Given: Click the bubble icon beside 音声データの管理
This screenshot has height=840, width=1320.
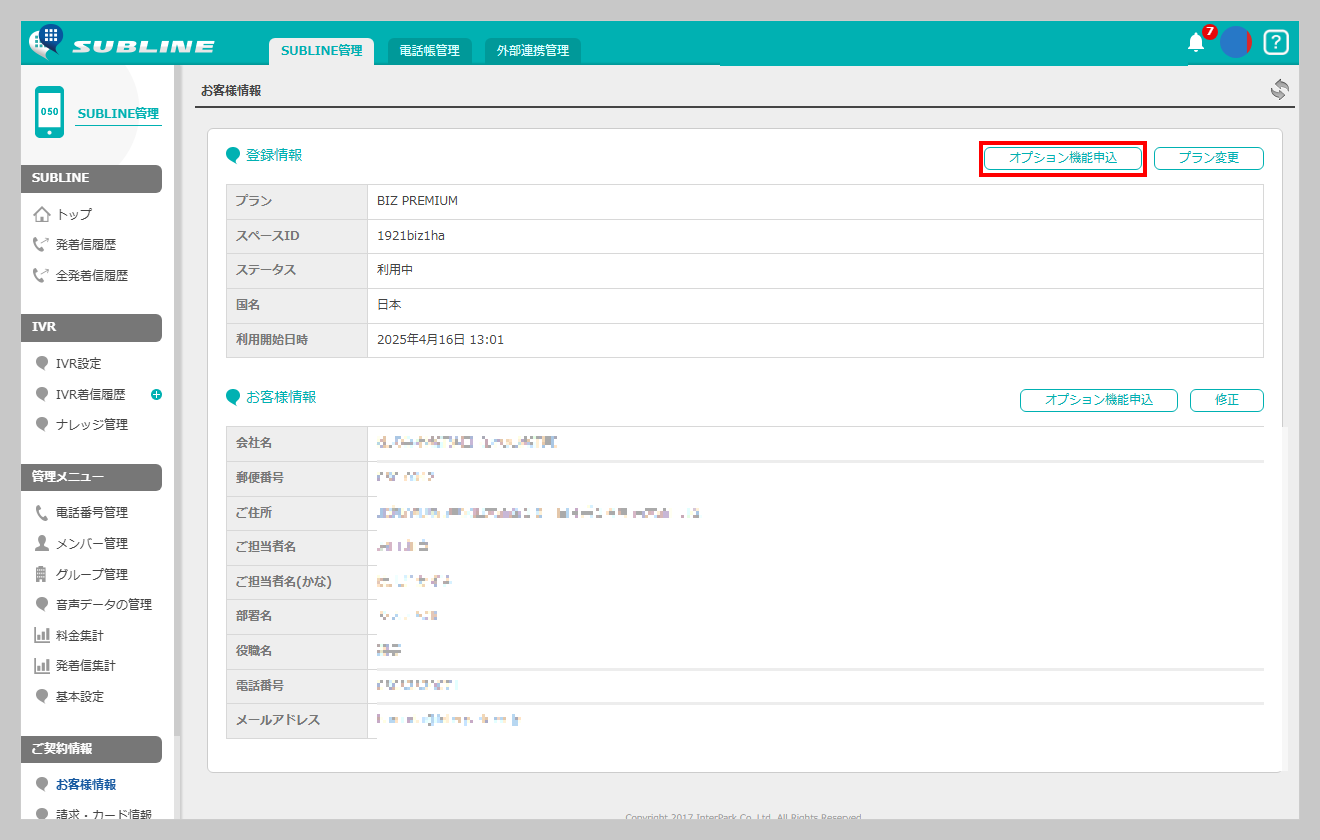Looking at the screenshot, I should (42, 604).
